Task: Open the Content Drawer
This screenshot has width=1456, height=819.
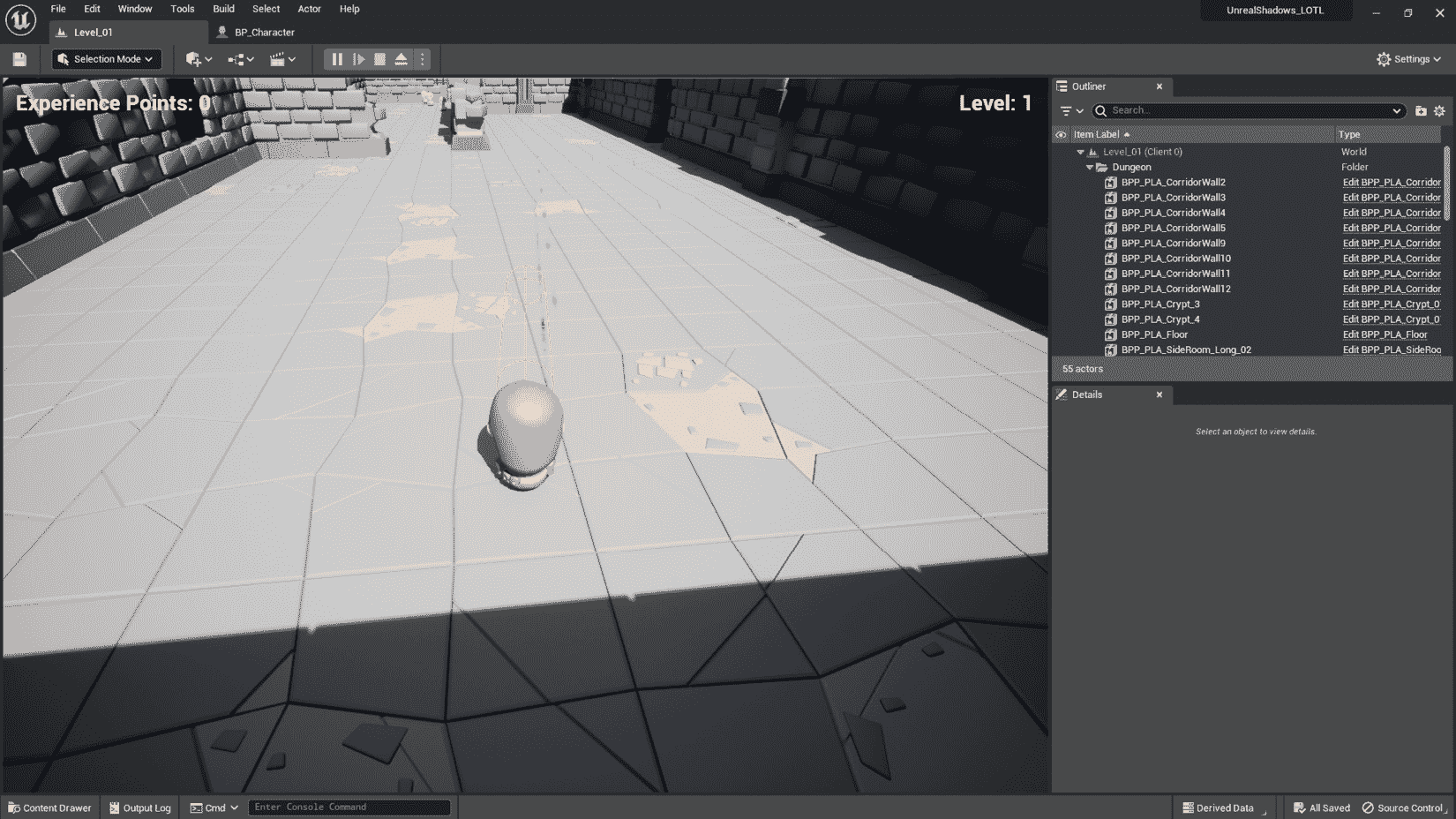Action: pos(49,808)
